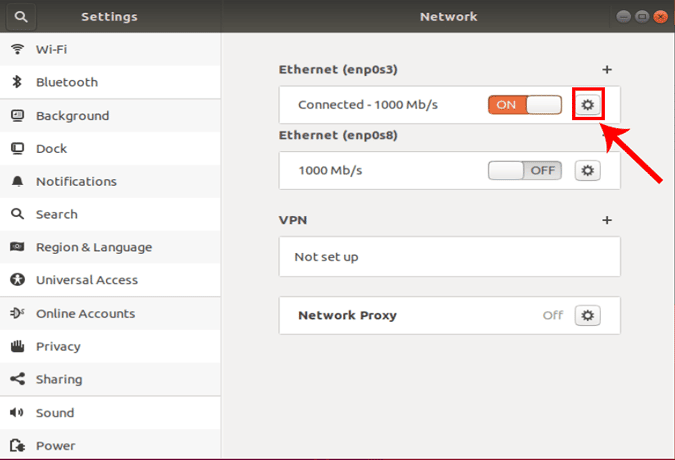Open gear settings for Ethernet enp0s8
The height and width of the screenshot is (460, 675).
click(588, 170)
